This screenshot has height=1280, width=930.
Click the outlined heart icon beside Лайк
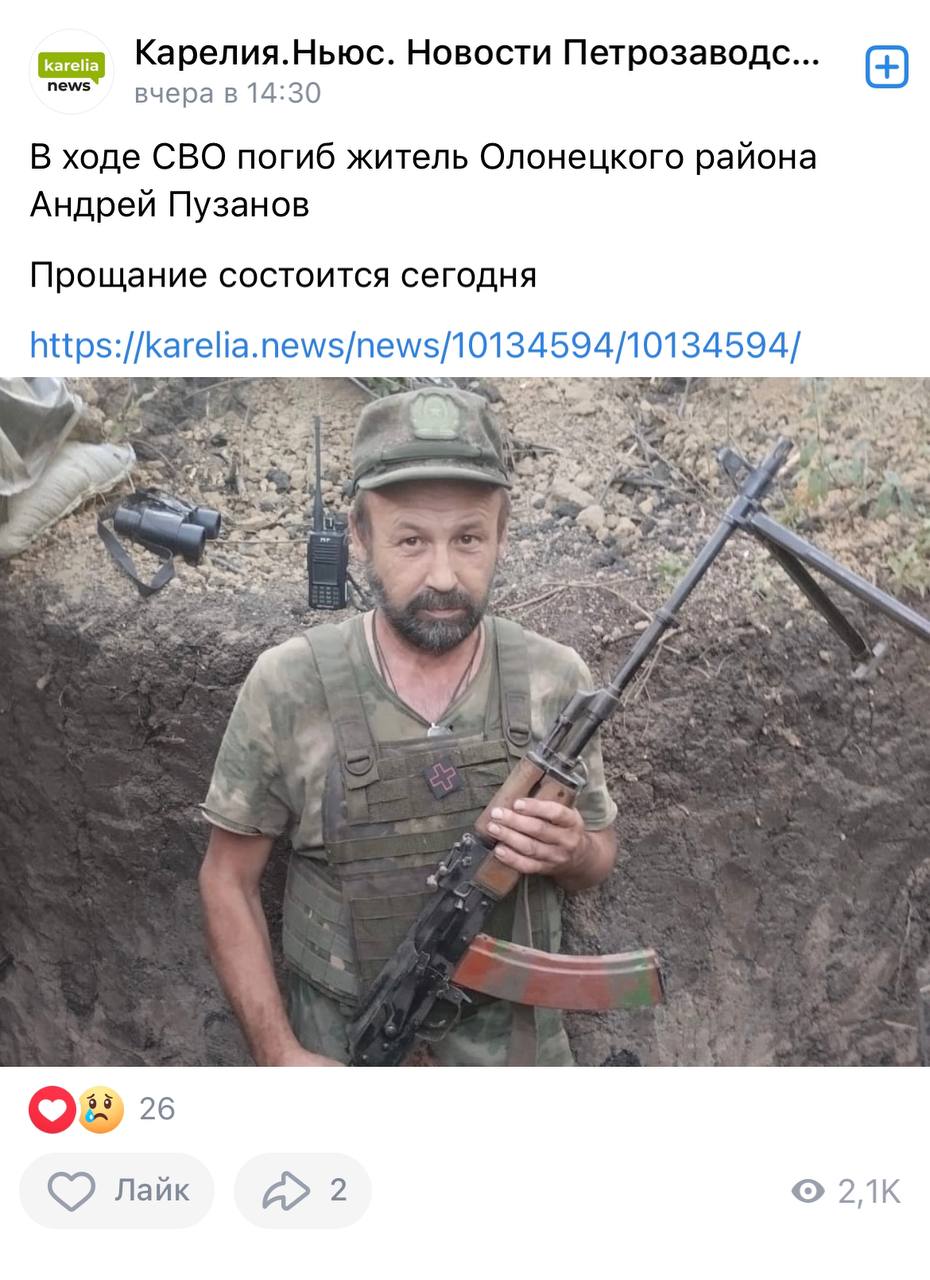click(72, 1191)
